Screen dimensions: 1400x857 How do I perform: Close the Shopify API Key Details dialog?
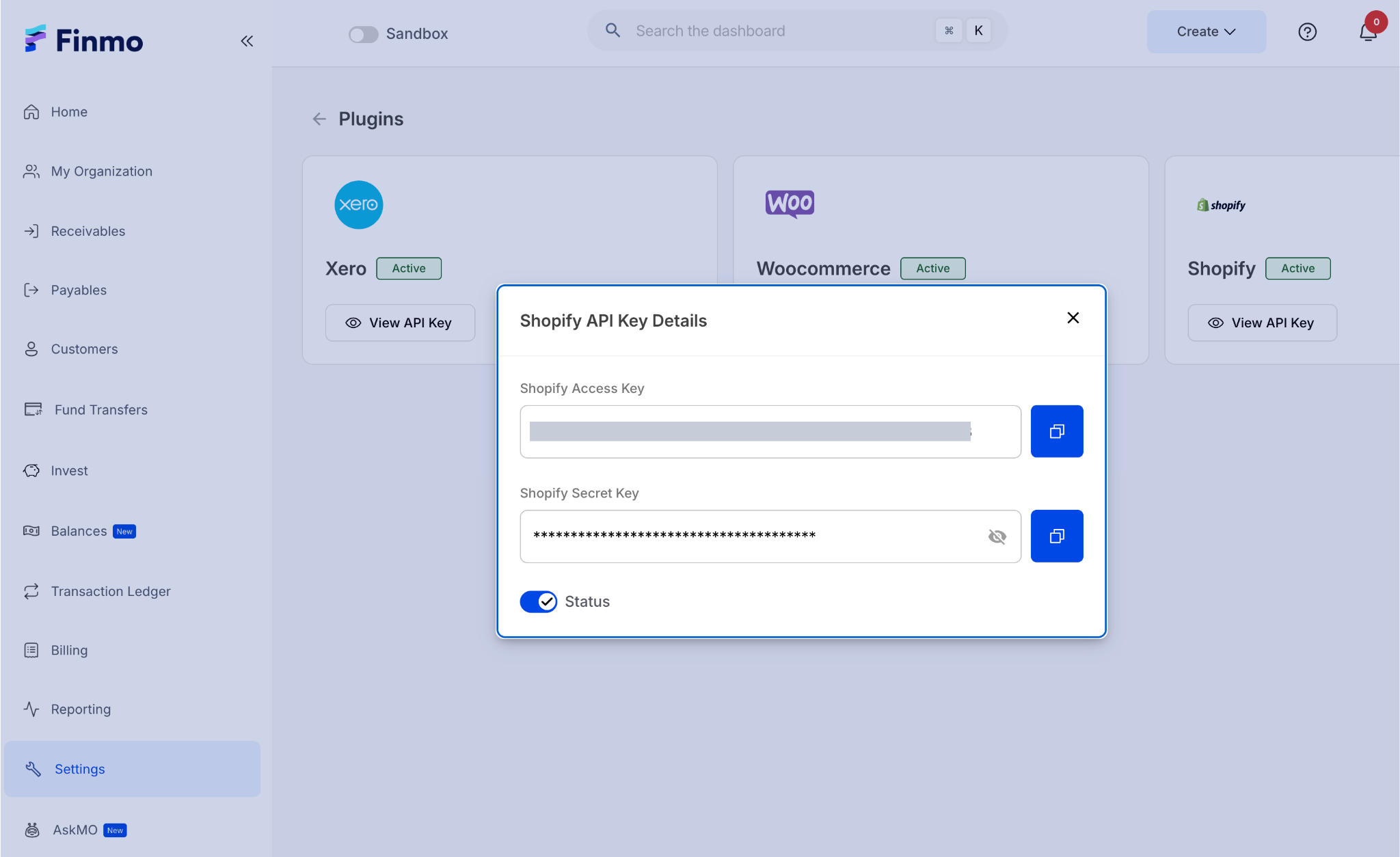[1073, 318]
